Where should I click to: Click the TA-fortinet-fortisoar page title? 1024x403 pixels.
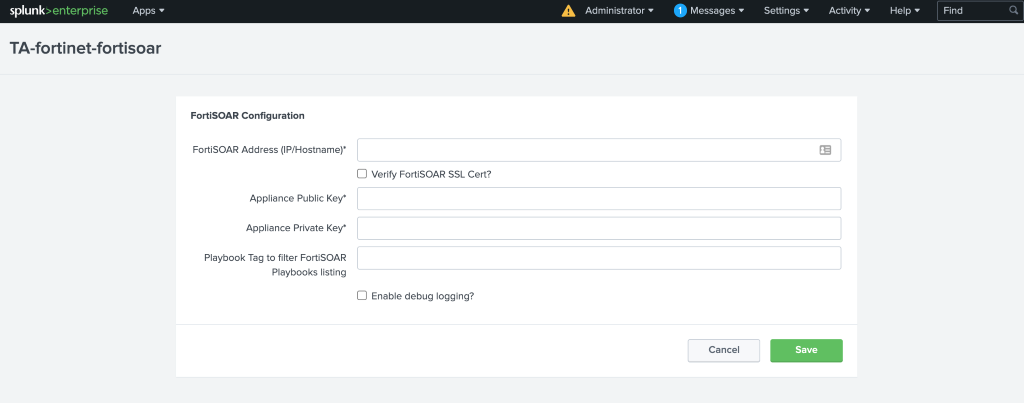tap(86, 49)
